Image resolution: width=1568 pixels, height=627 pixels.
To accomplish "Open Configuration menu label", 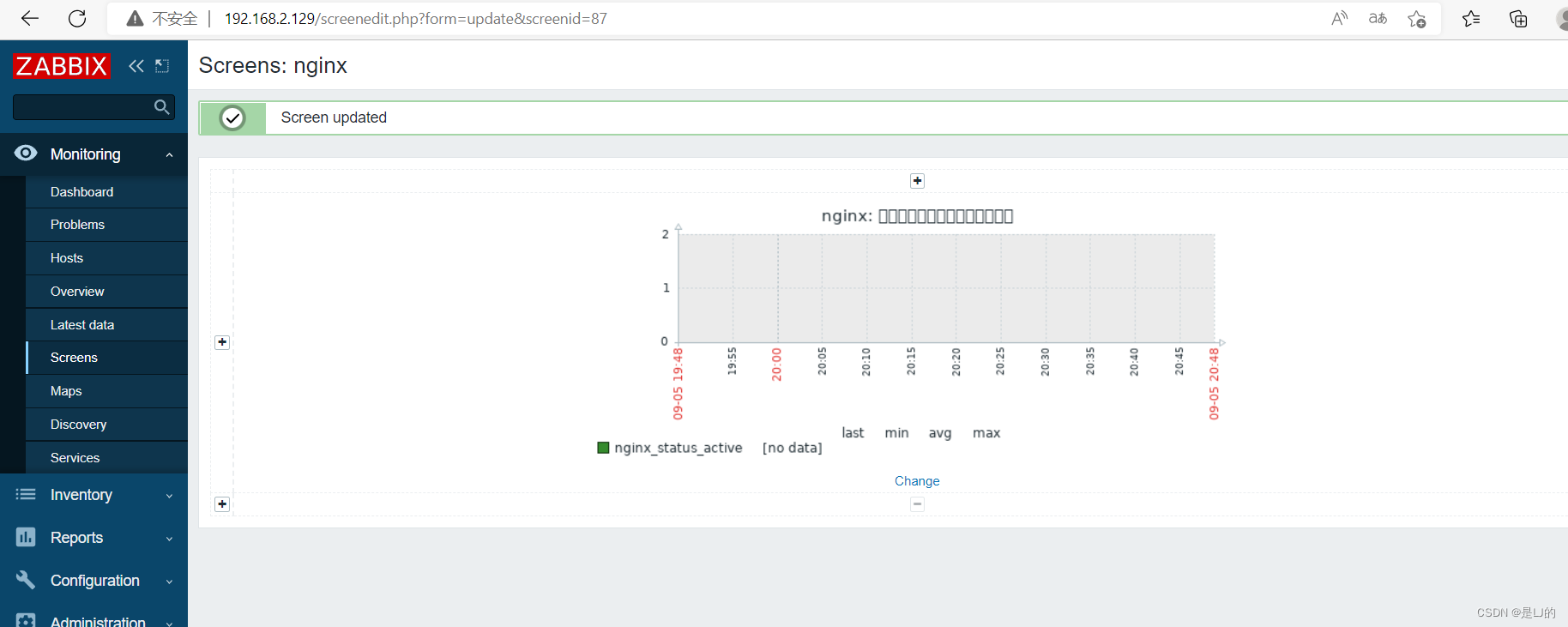I will [95, 581].
